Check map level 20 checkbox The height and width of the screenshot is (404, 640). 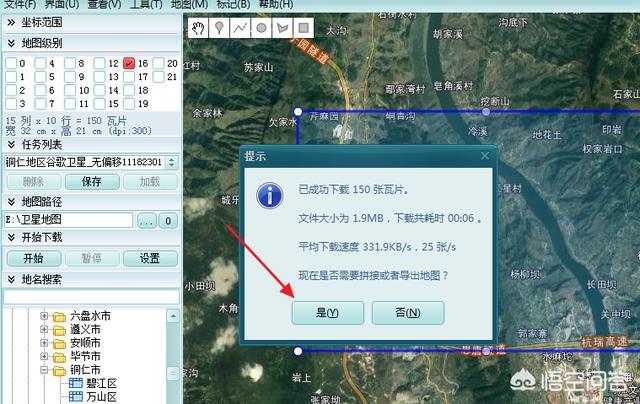159,64
